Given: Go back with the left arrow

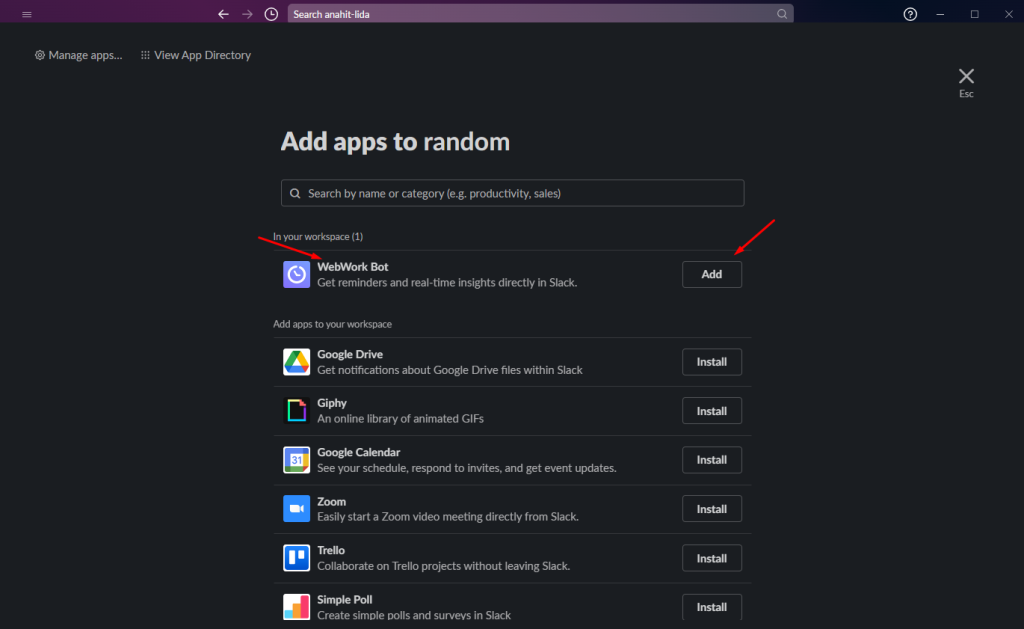Looking at the screenshot, I should [x=223, y=14].
